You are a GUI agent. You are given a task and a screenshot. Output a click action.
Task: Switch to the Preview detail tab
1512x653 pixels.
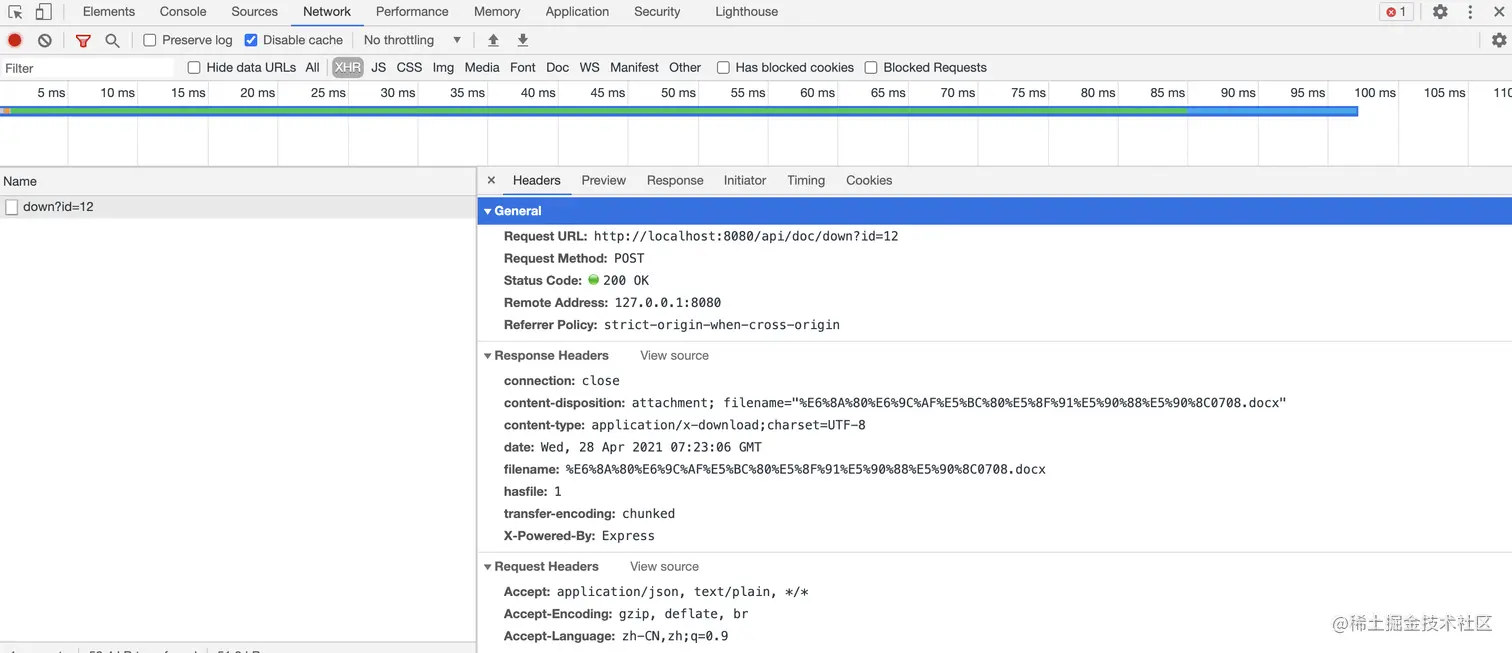point(604,180)
